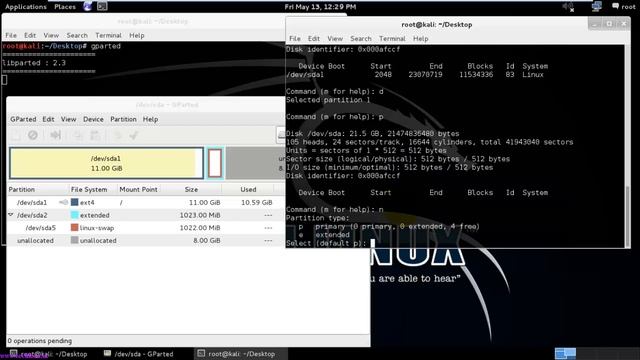
Task: Click the Delete partition icon in GParted toolbar
Action: pos(33,135)
